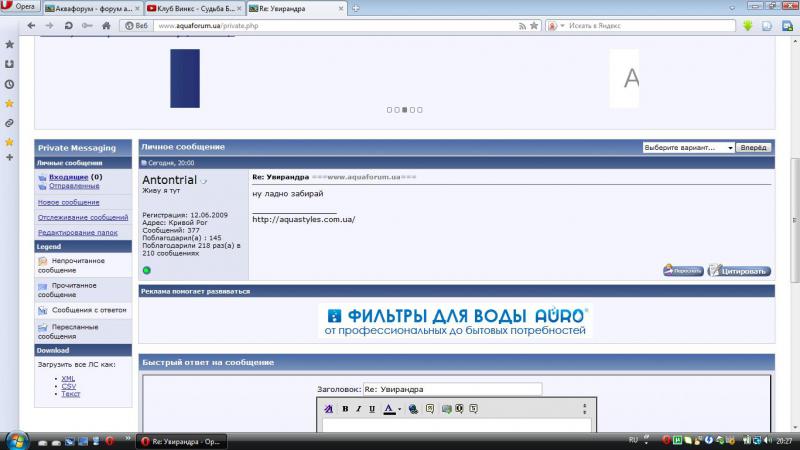Select the third carousel indicator dot
Viewport: 800px width, 450px height.
tap(404, 110)
